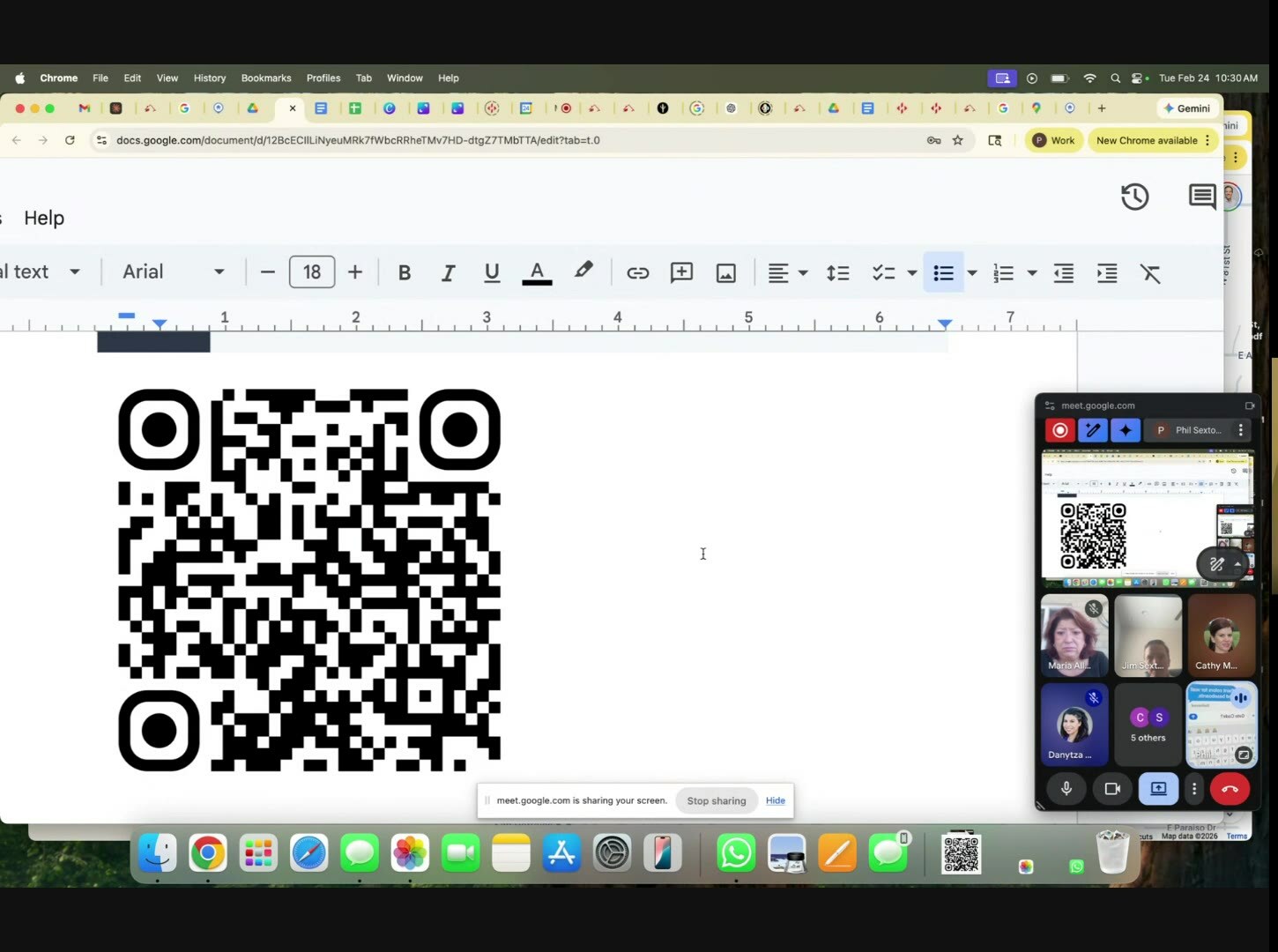The image size is (1278, 952).
Task: Increase the paragraph indent
Action: tap(1107, 273)
